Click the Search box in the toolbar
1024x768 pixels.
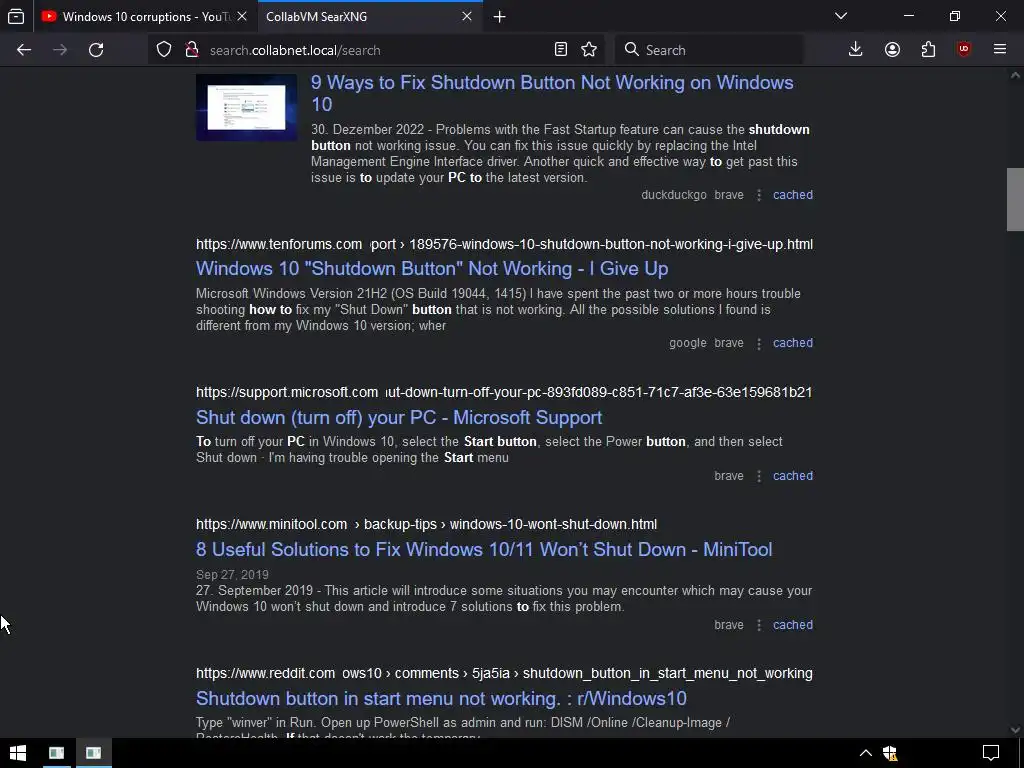coord(709,50)
